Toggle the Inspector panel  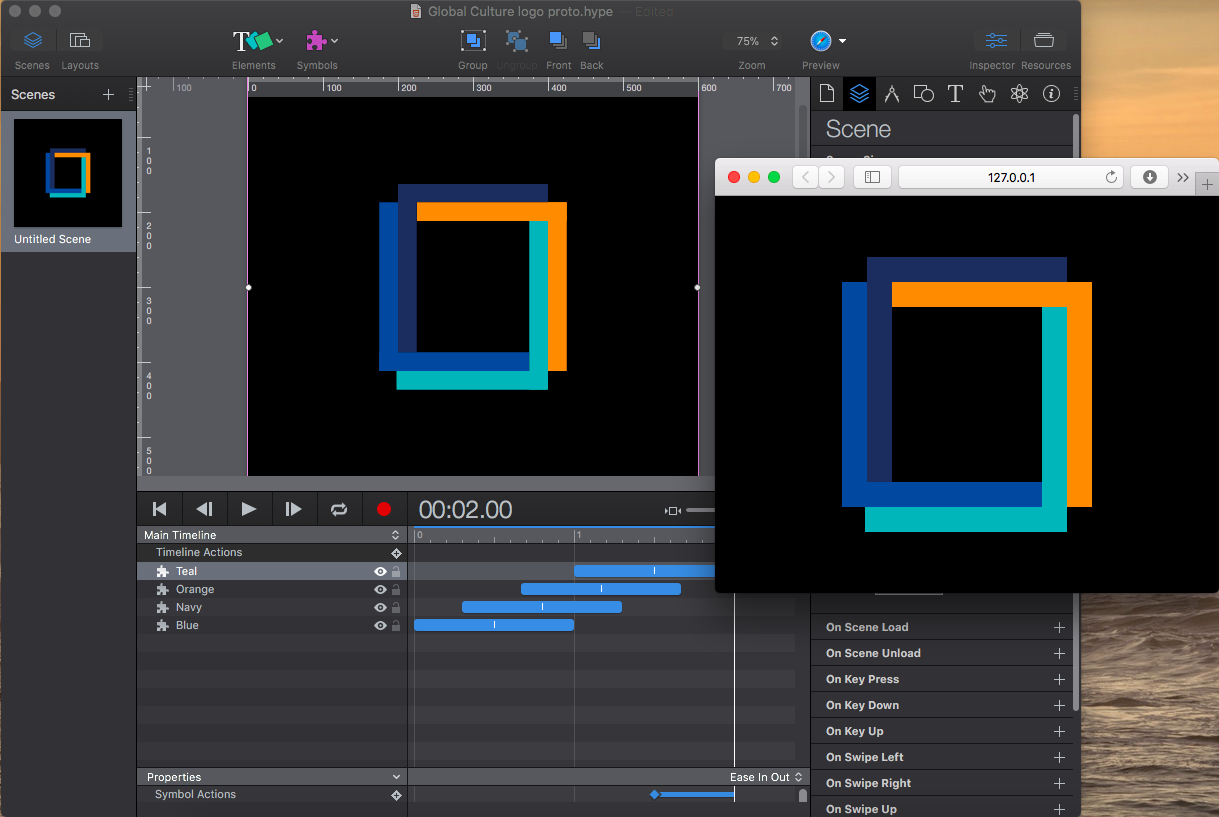point(996,41)
